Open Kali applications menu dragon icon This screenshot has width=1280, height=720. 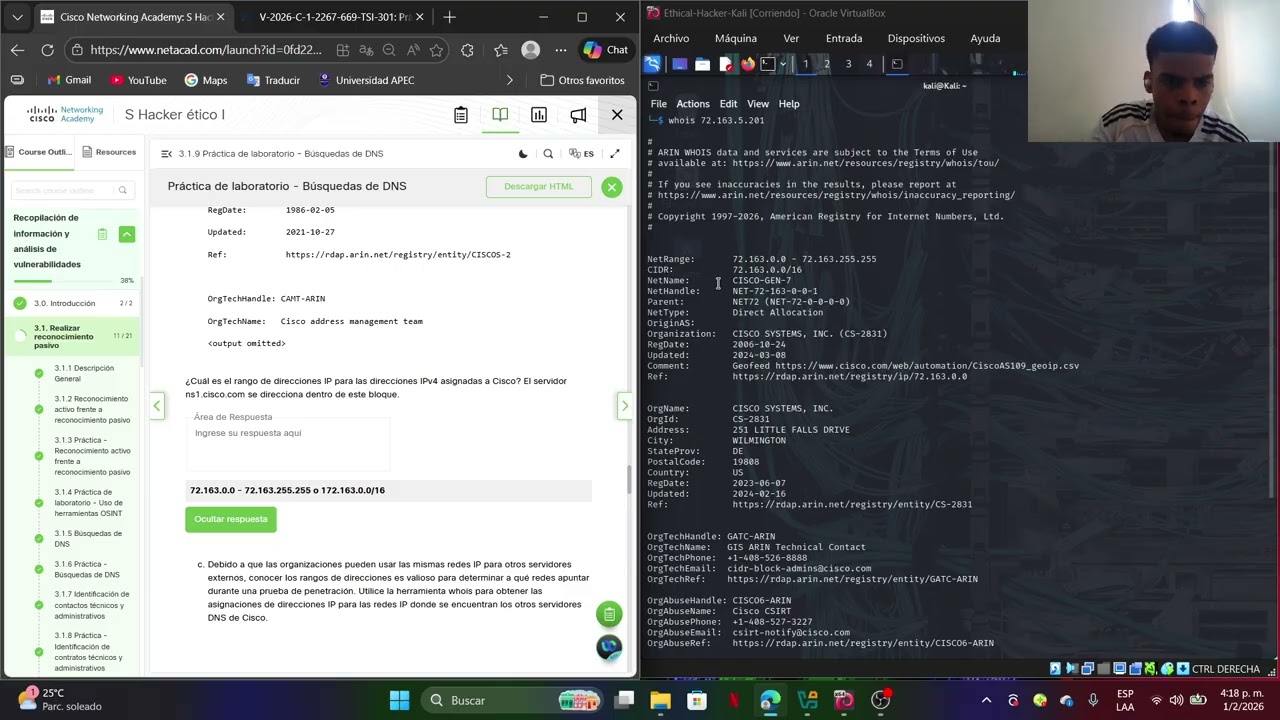pos(653,64)
